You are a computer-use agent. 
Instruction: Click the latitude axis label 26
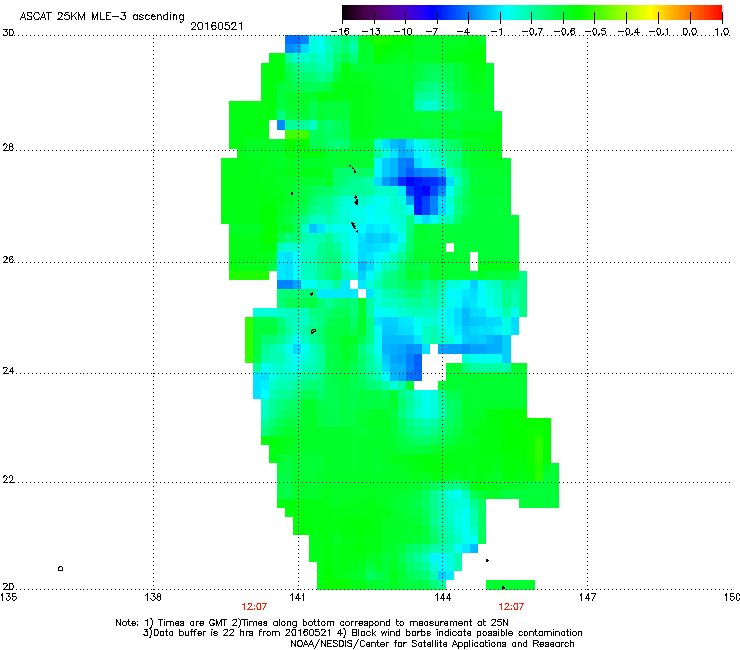coord(8,260)
